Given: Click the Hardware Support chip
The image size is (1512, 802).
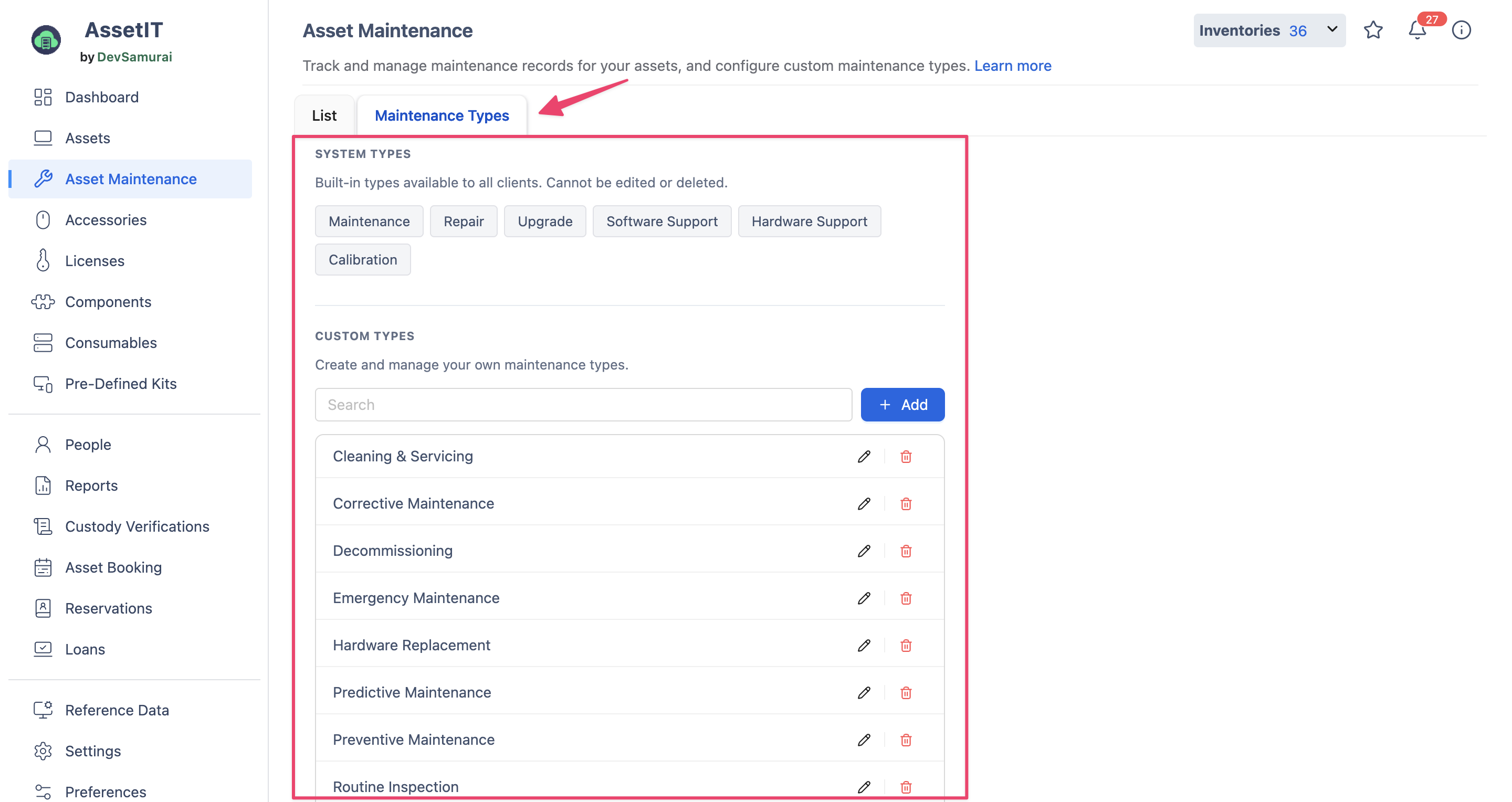Looking at the screenshot, I should coord(809,221).
